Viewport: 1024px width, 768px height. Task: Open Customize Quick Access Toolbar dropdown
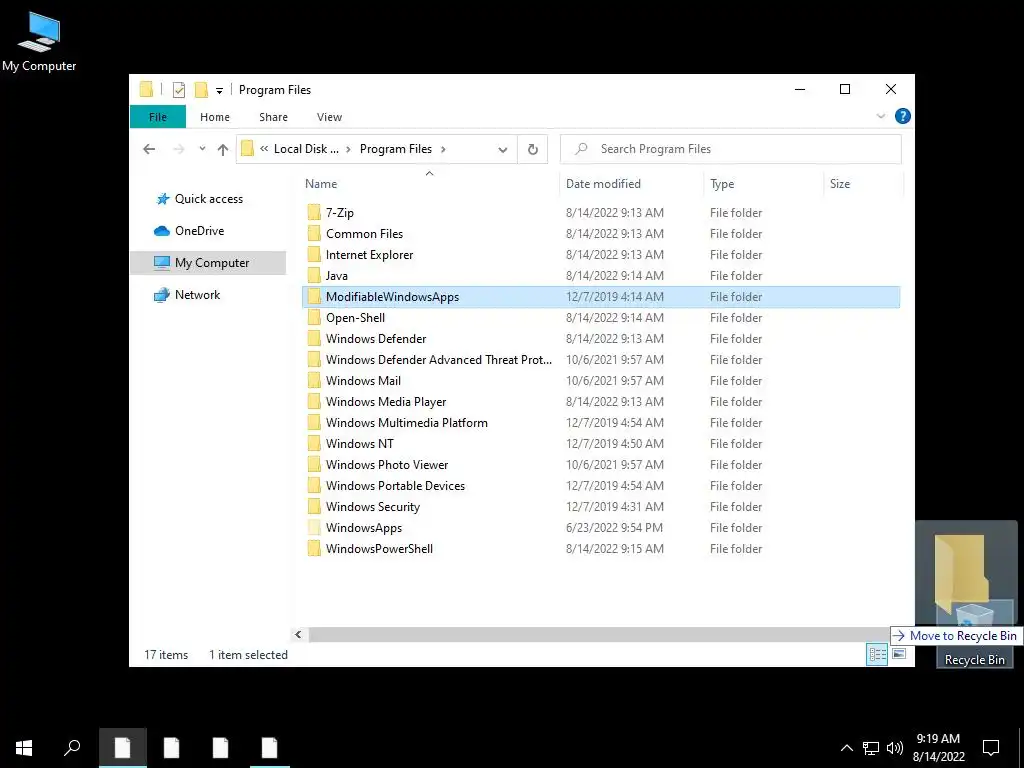(x=219, y=91)
